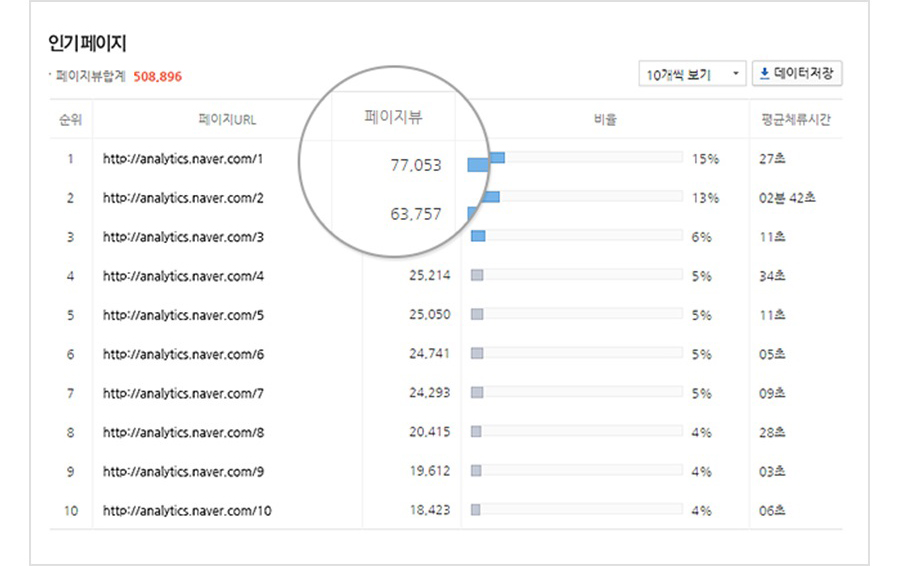The width and height of the screenshot is (899, 566).
Task: Open link analytics.naver.com/1
Action: [x=183, y=158]
